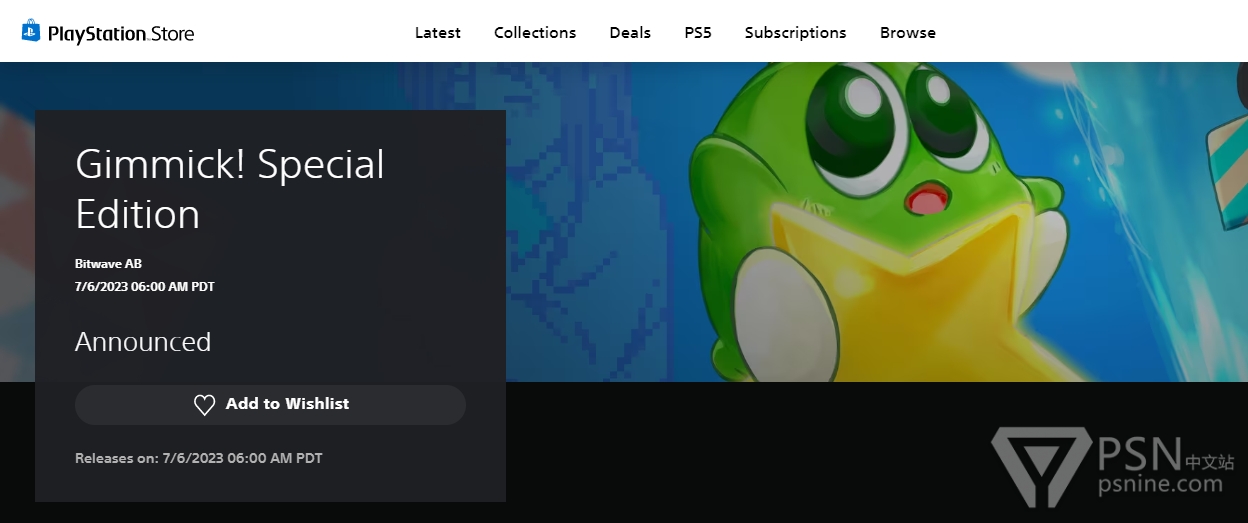Click the Bitwave AB publisher name
Viewport: 1248px width, 523px height.
pyautogui.click(x=108, y=264)
